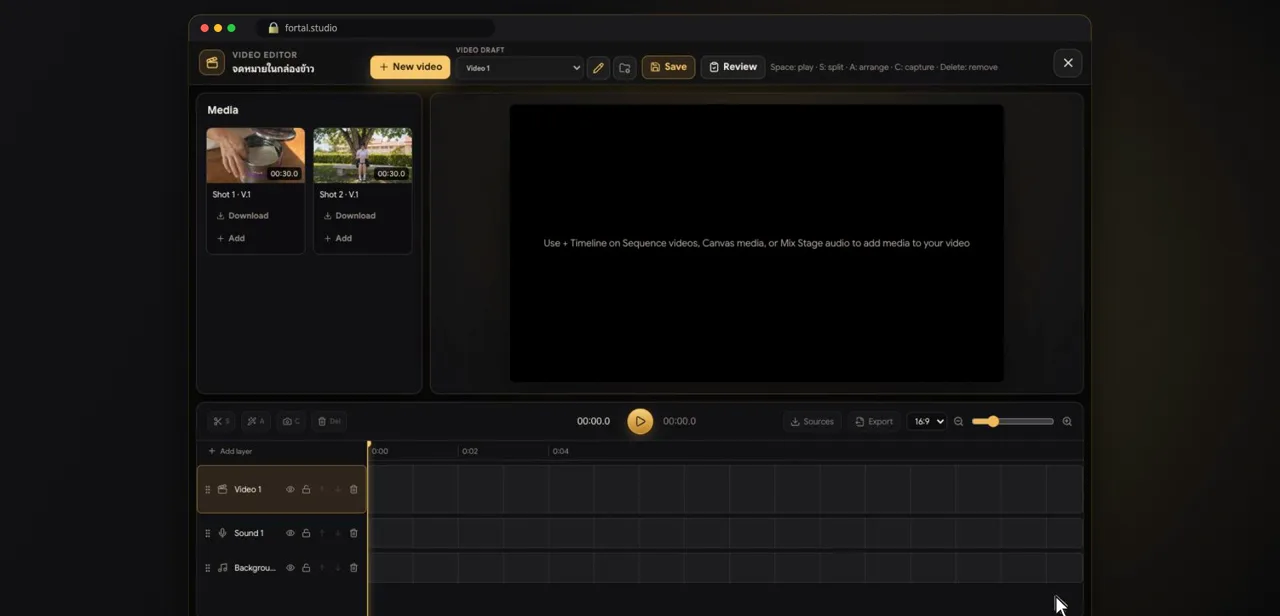Move the Sound 1 layer up
The width and height of the screenshot is (1280, 616).
click(322, 533)
